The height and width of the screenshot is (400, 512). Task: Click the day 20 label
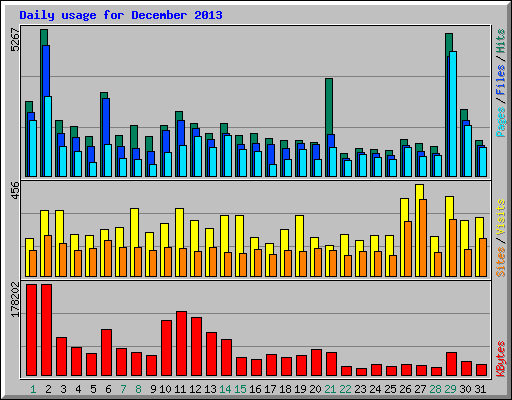pyautogui.click(x=315, y=389)
